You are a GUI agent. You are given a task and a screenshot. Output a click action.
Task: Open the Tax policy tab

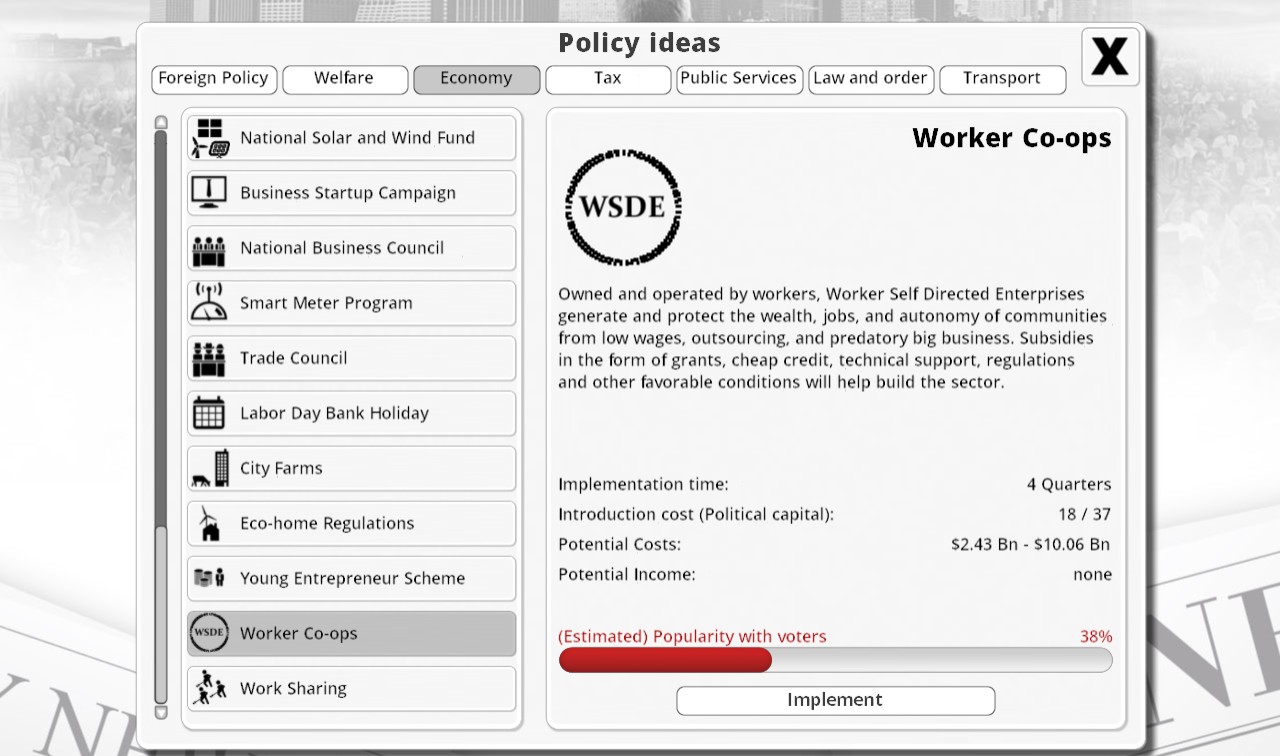608,79
